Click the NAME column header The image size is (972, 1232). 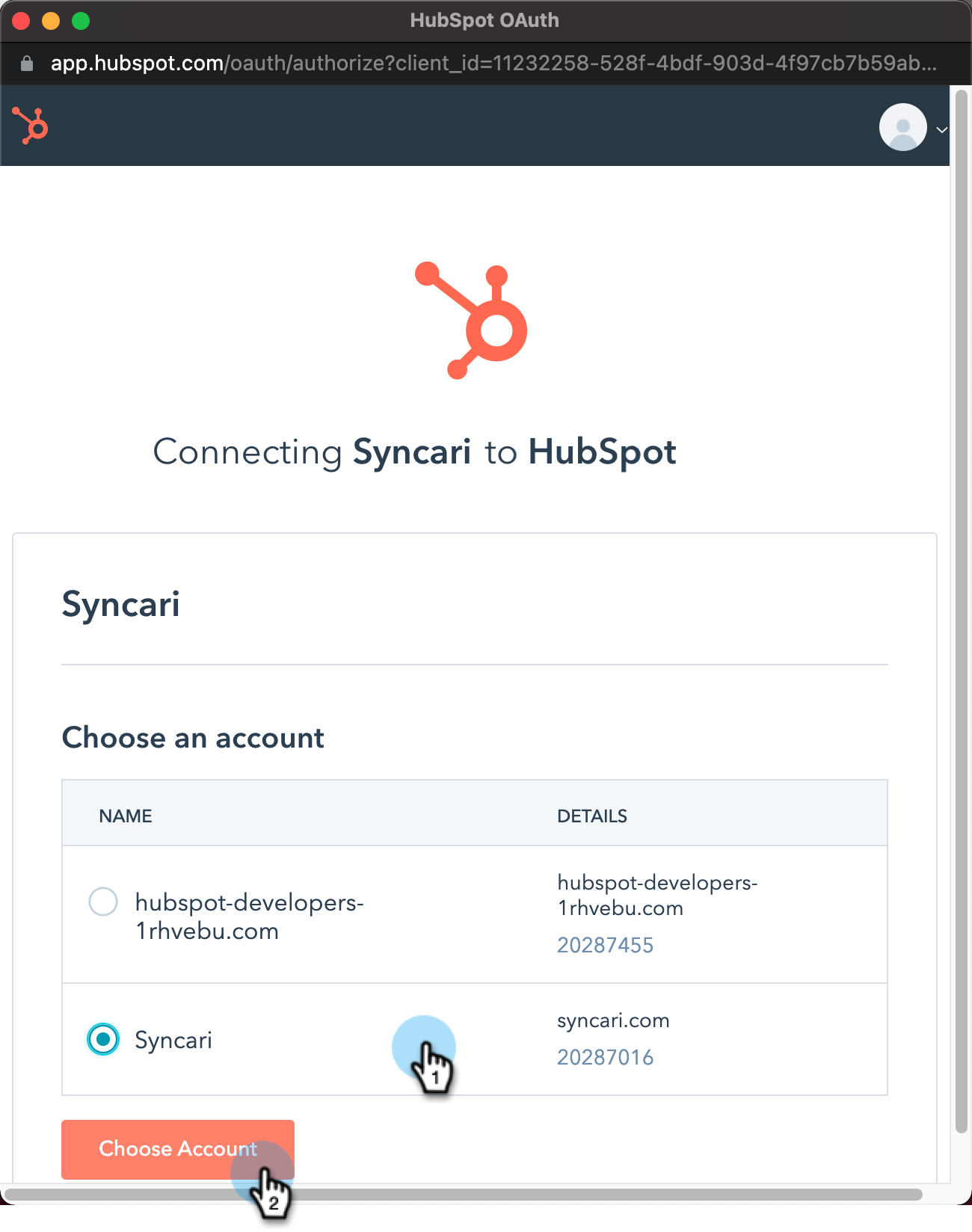[x=126, y=816]
